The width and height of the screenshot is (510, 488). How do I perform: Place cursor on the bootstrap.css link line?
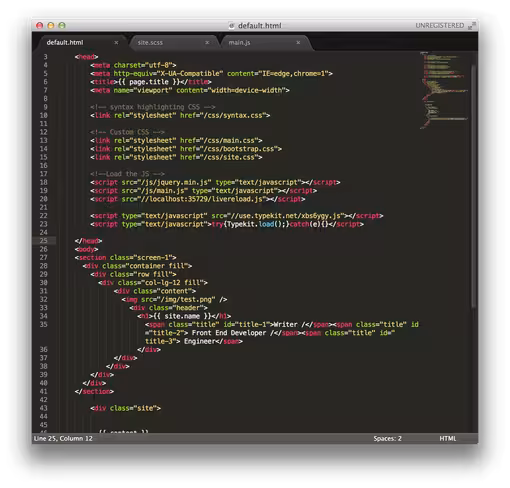point(186,149)
